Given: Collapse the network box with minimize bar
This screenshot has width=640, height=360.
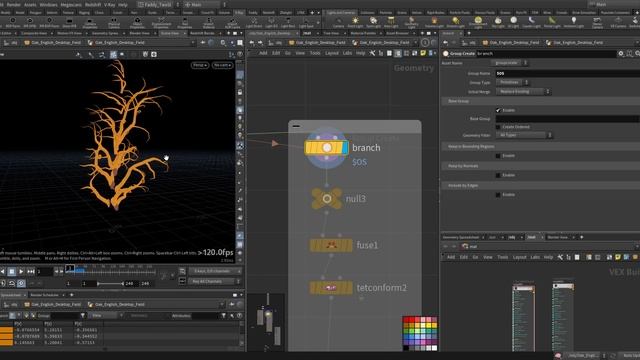Looking at the screenshot, I should click(x=296, y=126).
